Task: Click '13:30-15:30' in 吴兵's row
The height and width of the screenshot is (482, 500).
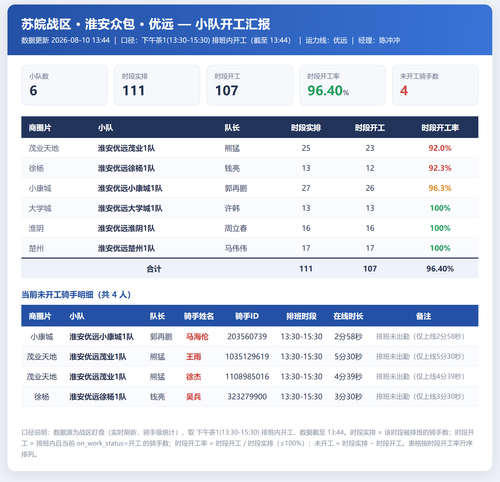Action: click(301, 397)
